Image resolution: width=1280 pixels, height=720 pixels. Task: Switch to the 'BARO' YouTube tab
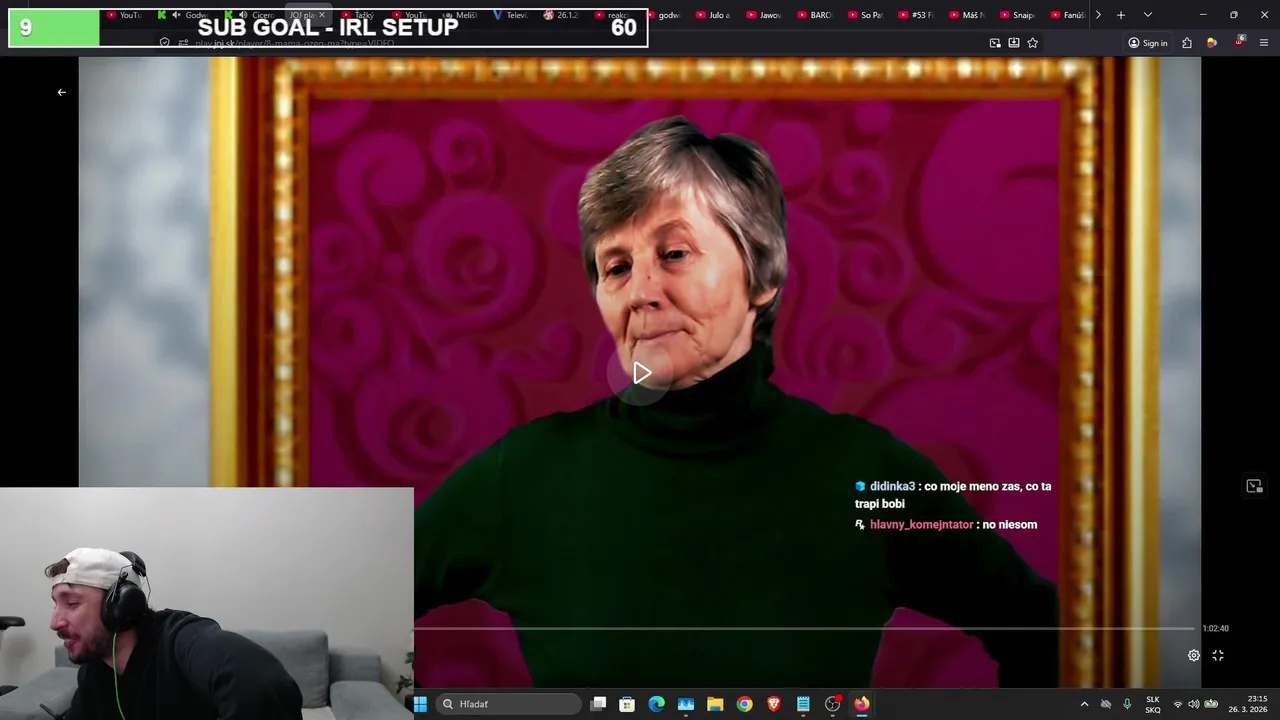815,15
